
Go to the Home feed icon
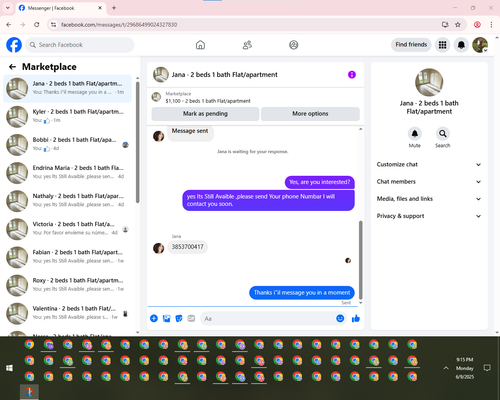[200, 45]
